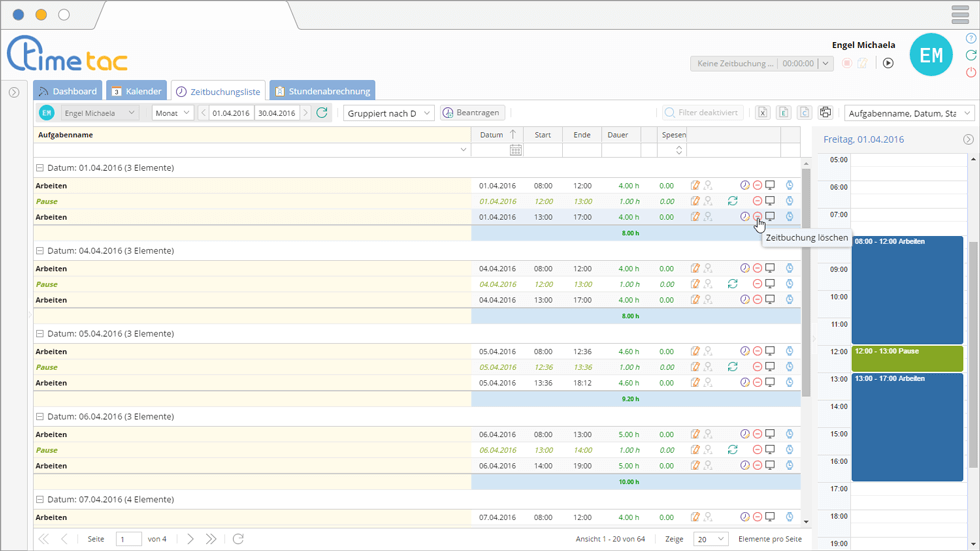Click the print icon in the toolbar
The image size is (980, 551).
pos(825,113)
